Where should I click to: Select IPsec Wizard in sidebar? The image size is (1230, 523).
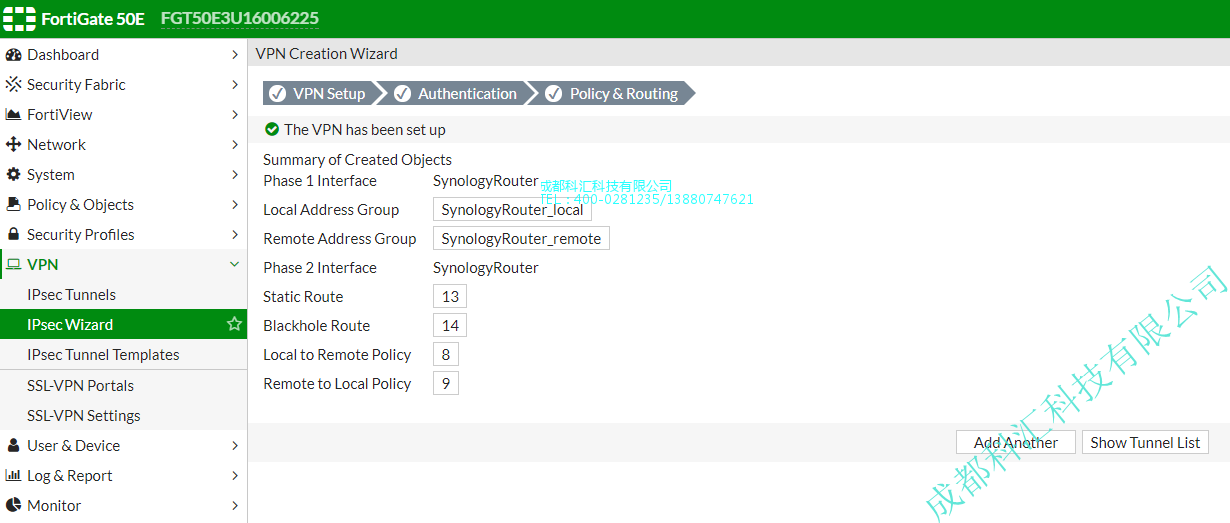pyautogui.click(x=123, y=325)
